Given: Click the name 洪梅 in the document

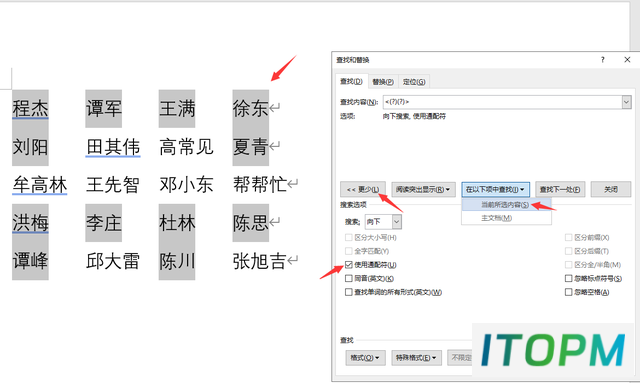Looking at the screenshot, I should [30, 223].
